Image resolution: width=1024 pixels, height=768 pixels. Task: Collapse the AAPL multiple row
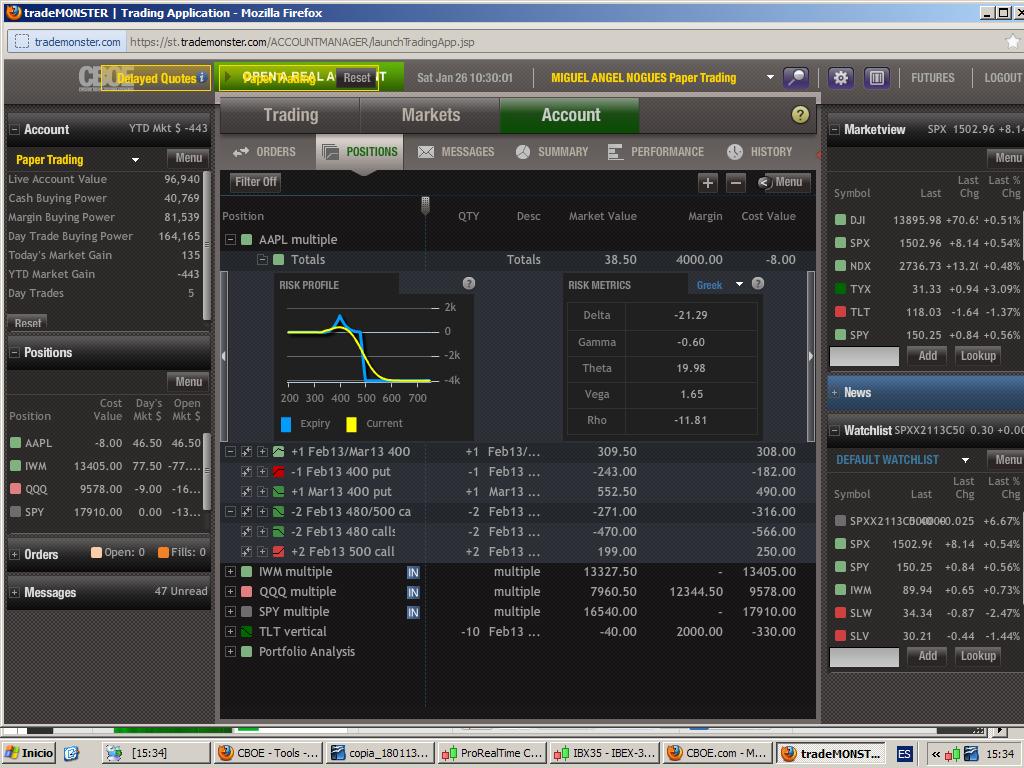230,240
